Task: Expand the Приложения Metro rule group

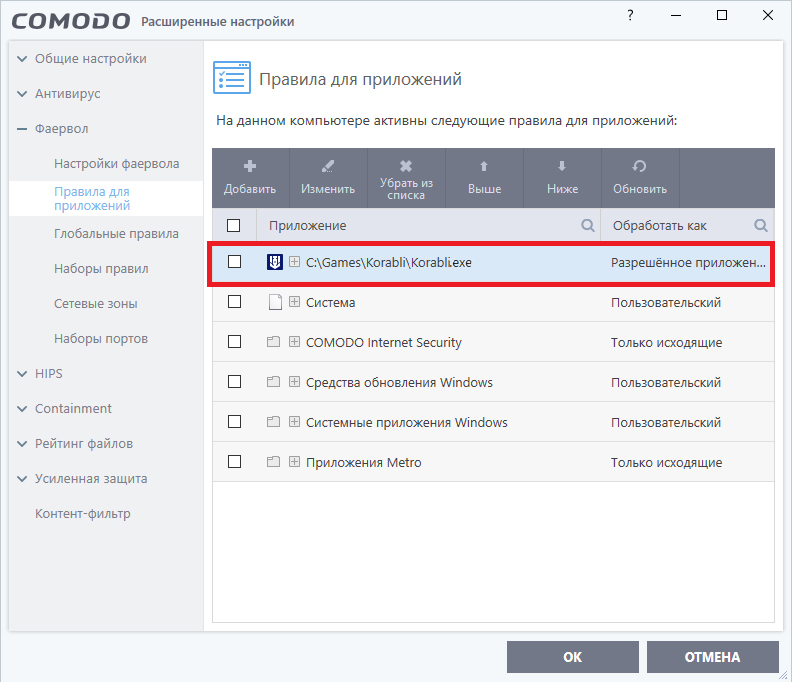Action: coord(294,462)
